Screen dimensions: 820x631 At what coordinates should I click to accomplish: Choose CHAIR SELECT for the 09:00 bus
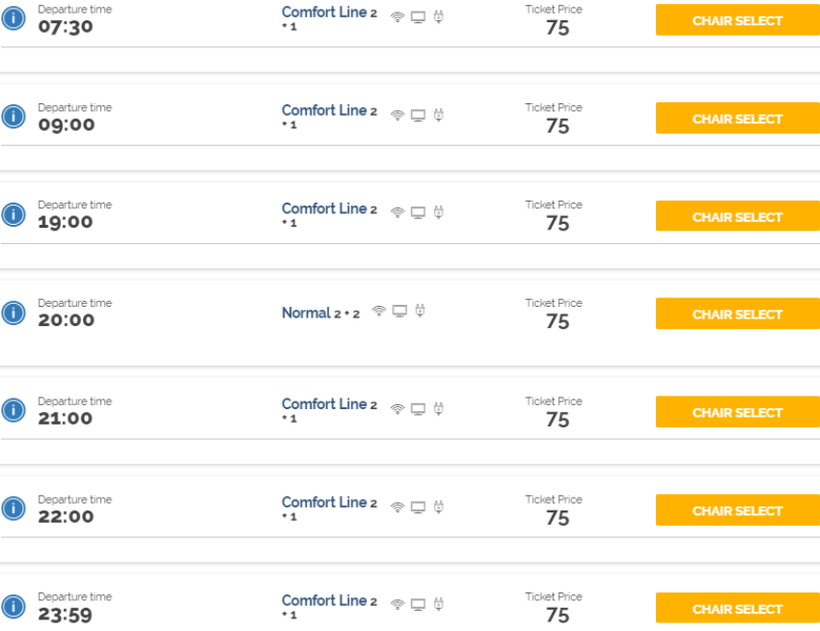[737, 118]
